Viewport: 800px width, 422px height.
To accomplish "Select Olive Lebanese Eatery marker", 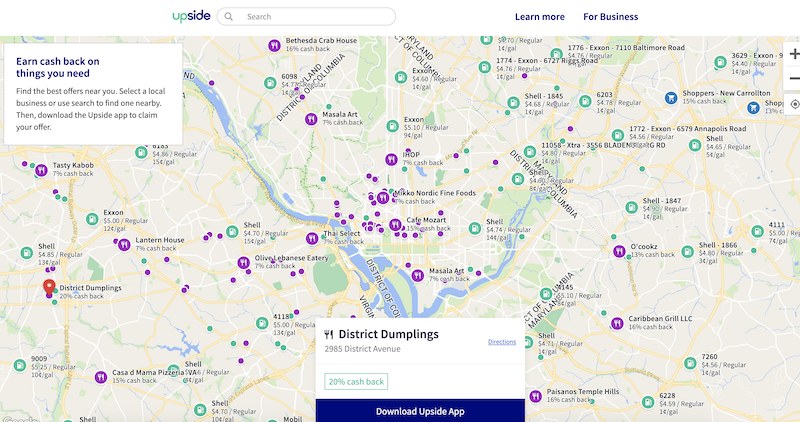I will click(x=243, y=263).
